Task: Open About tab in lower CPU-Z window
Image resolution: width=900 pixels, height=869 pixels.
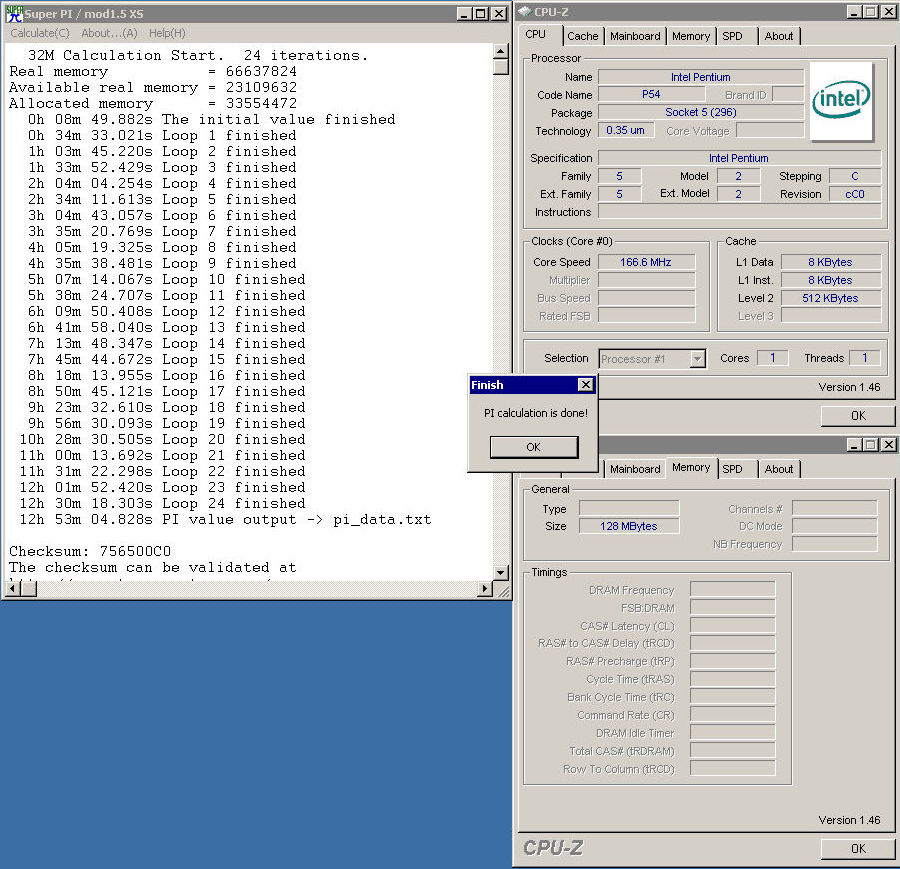Action: coord(779,469)
